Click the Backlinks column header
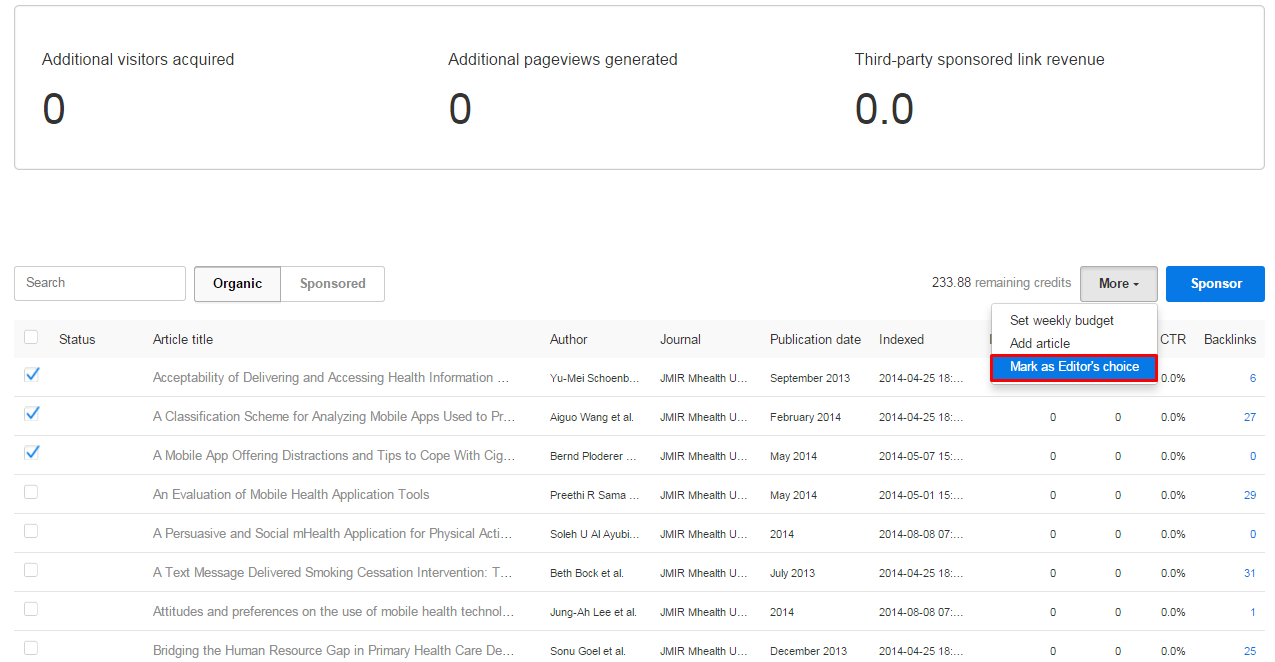 coord(1229,340)
